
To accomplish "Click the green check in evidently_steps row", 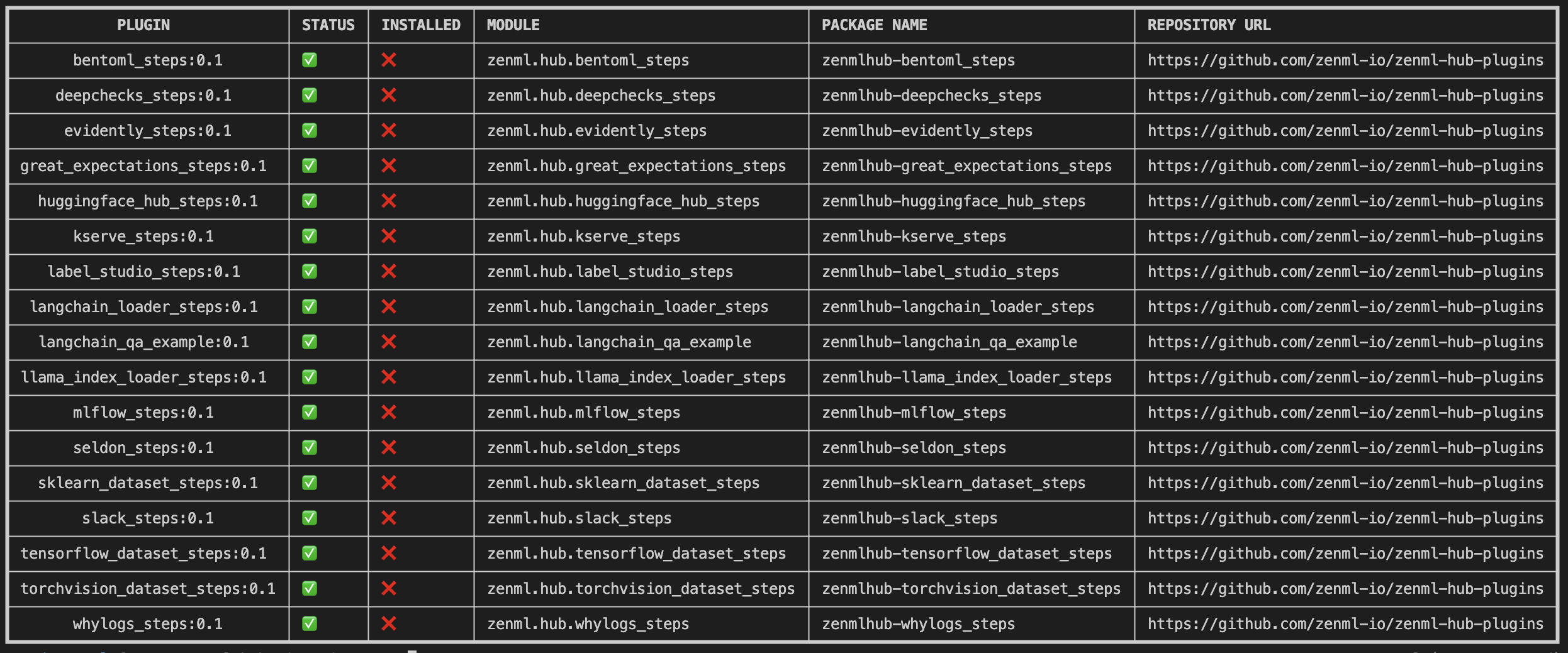I will (x=309, y=131).
